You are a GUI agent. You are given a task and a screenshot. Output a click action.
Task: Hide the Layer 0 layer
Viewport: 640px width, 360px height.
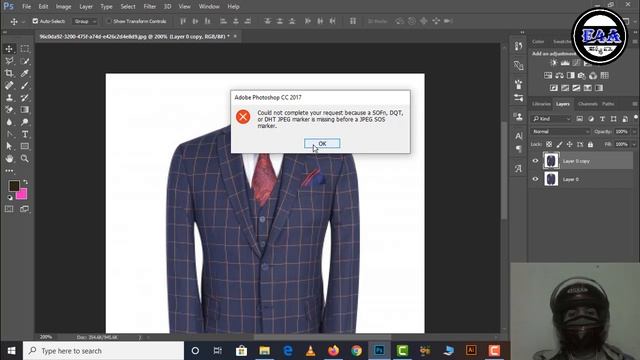point(535,179)
